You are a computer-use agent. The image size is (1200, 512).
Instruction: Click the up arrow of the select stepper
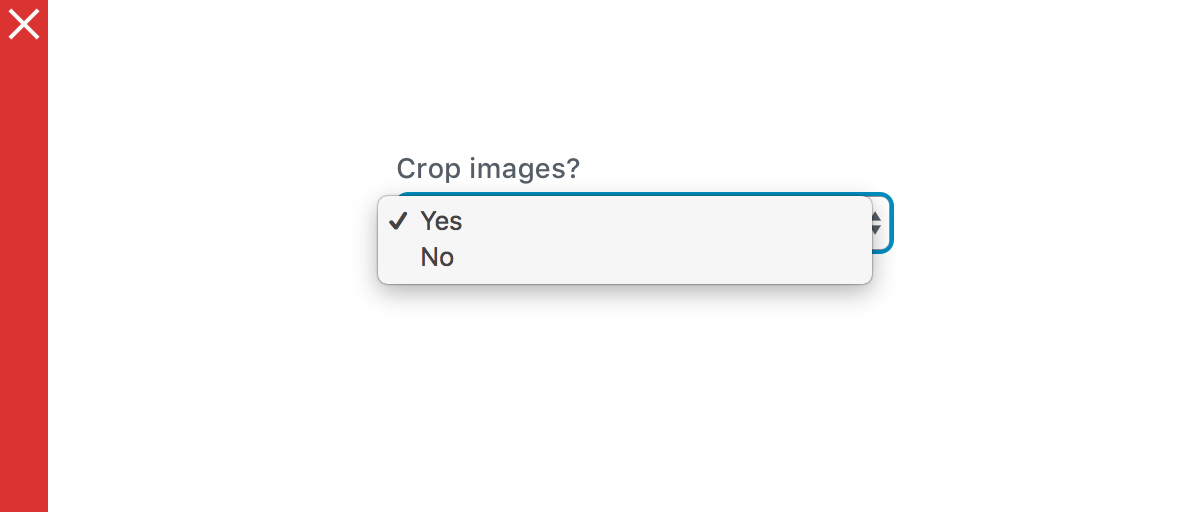(876, 214)
